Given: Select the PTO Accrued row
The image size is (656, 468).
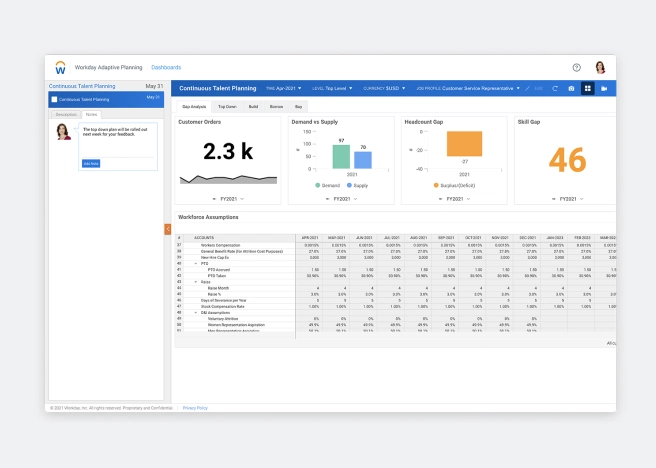Looking at the screenshot, I should (x=395, y=270).
